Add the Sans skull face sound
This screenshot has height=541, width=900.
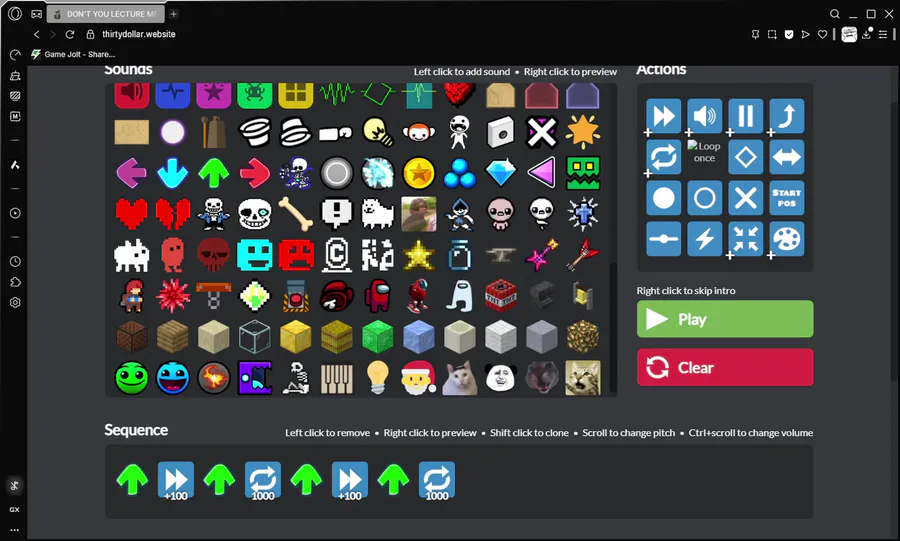point(254,214)
